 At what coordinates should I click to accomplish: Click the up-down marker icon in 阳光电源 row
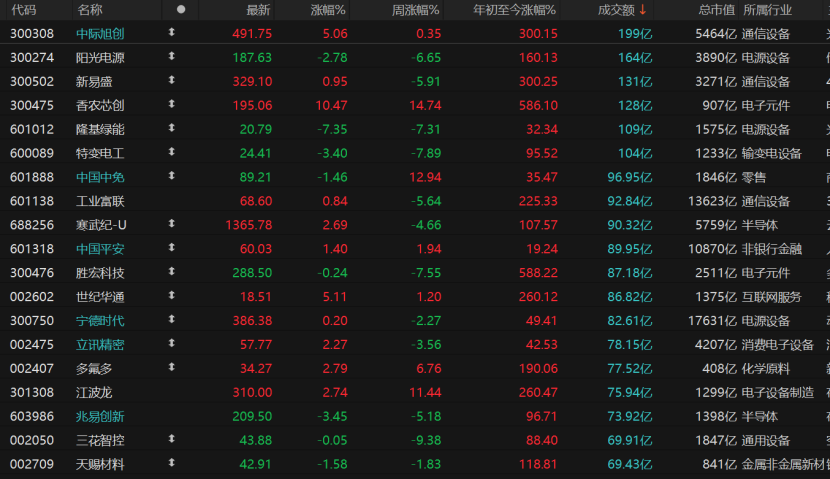[172, 56]
